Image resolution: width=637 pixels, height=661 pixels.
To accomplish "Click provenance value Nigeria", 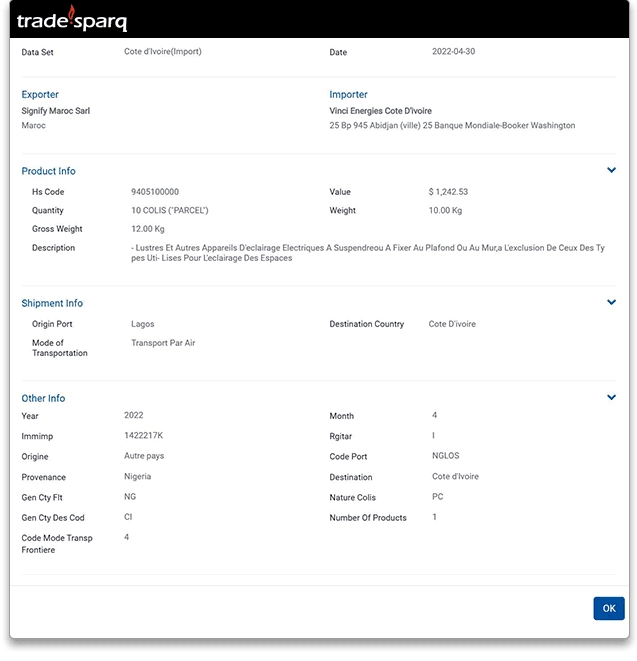I will pyautogui.click(x=137, y=476).
